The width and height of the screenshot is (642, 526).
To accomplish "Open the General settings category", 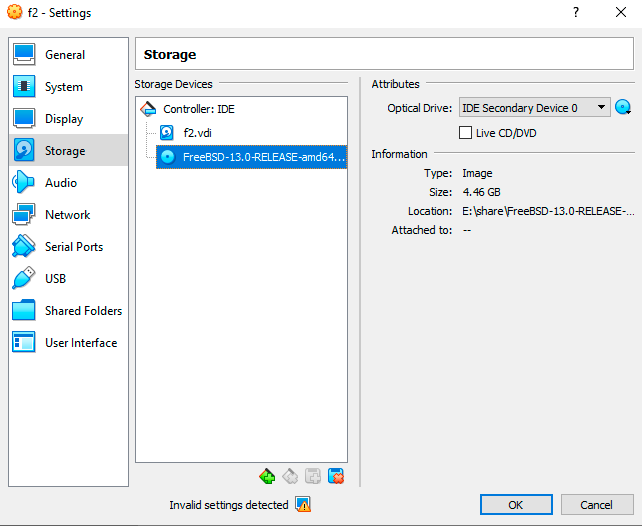I will pos(65,55).
